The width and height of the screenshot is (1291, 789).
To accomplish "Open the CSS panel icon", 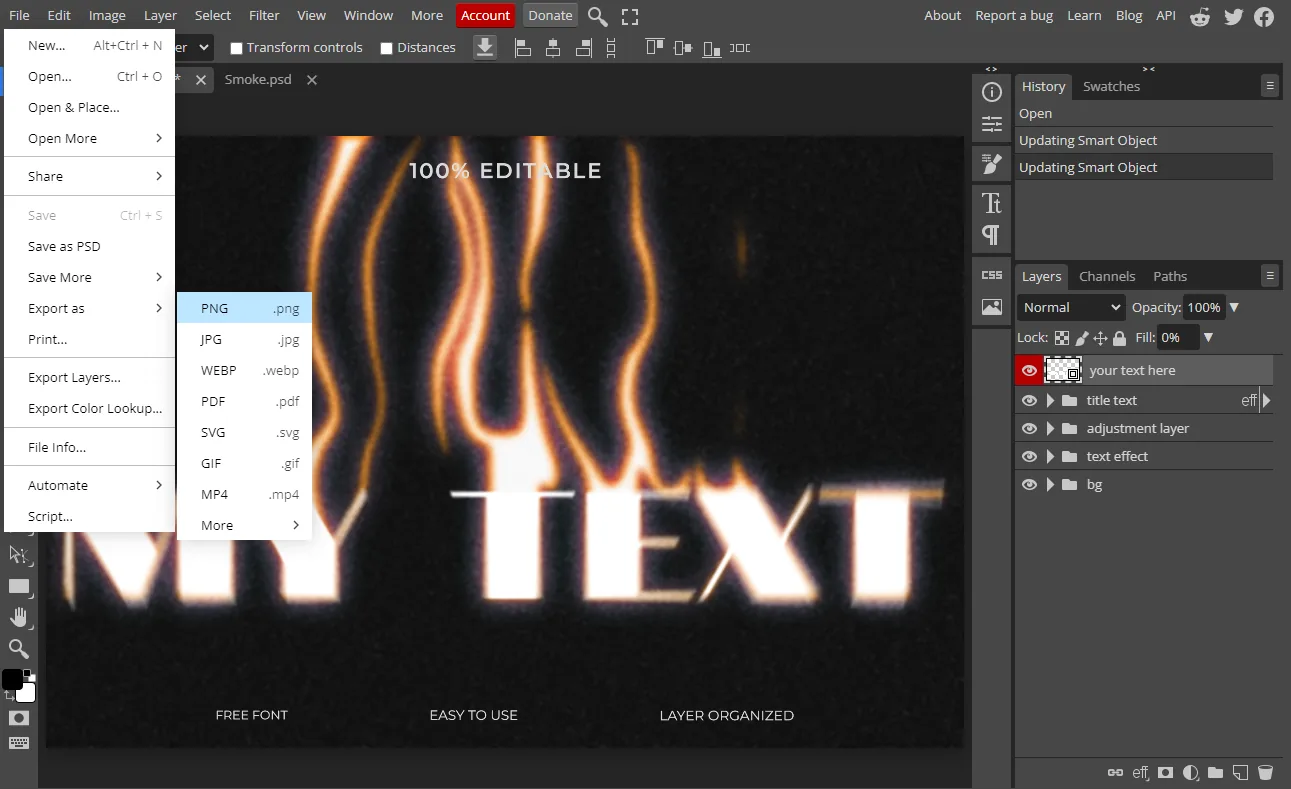I will [x=992, y=275].
